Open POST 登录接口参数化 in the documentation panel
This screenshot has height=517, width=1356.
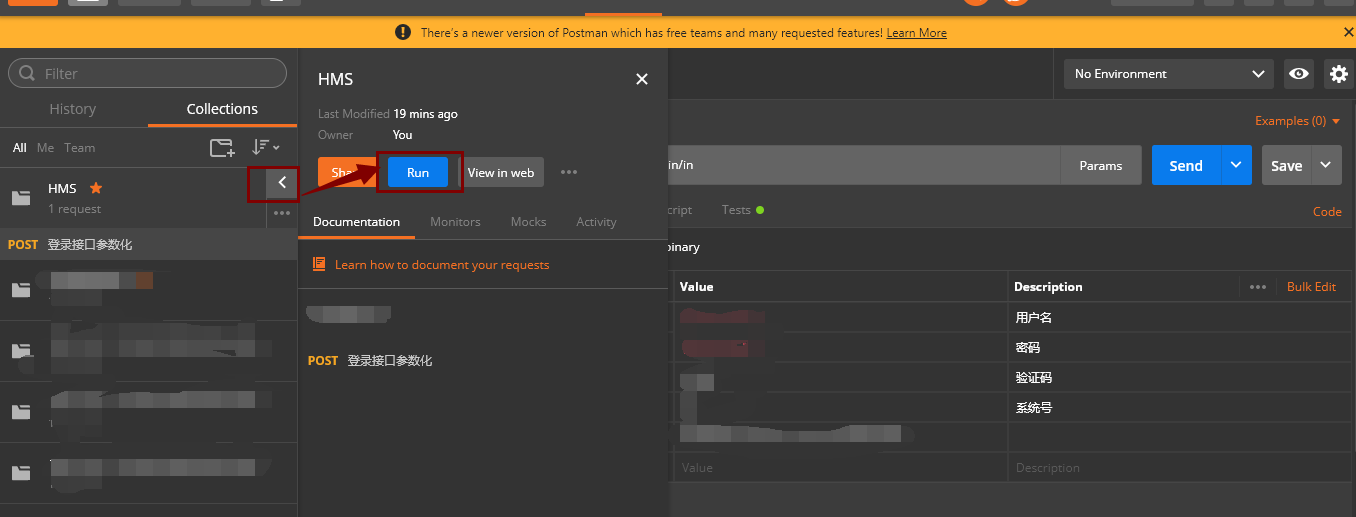(x=370, y=360)
